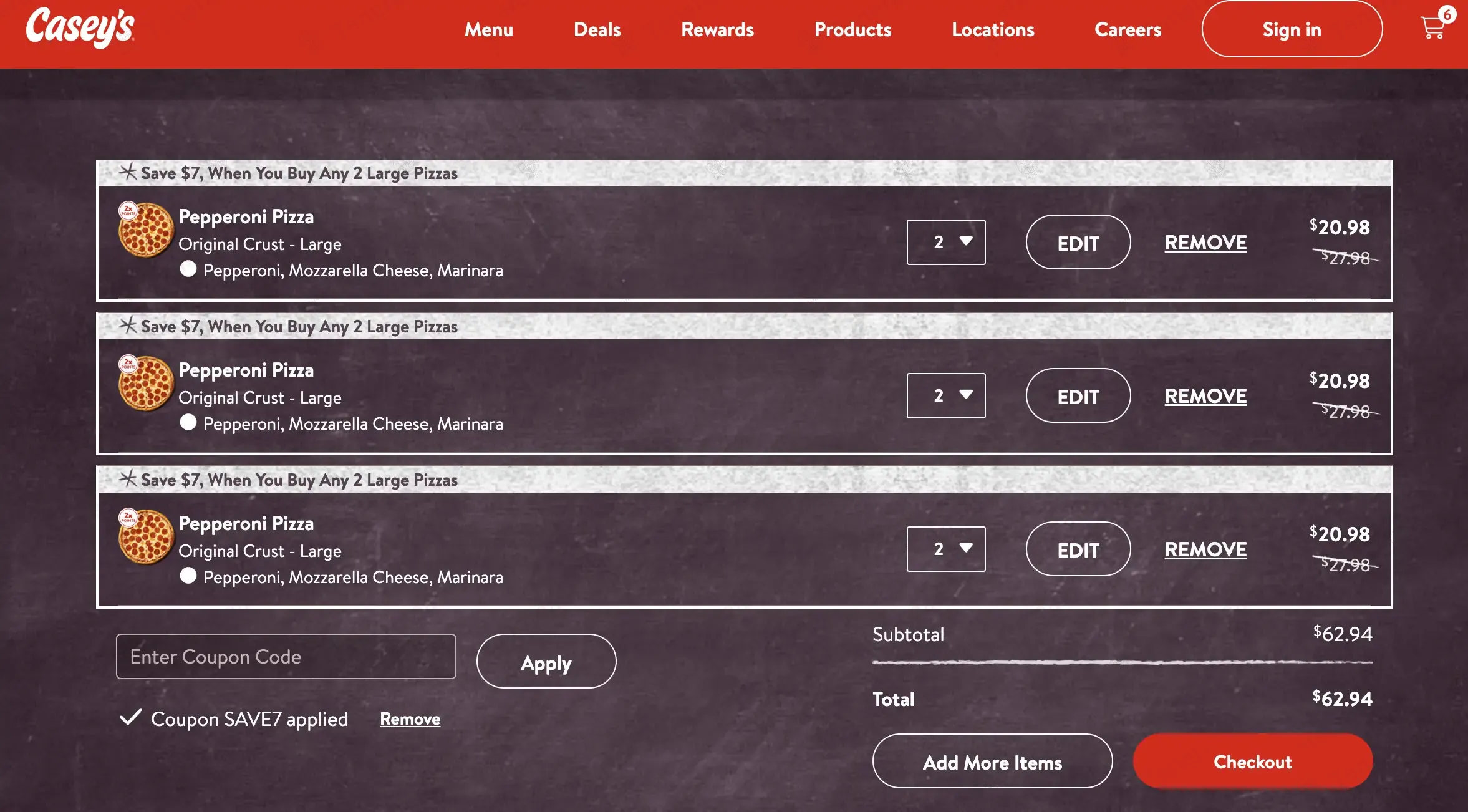Edit the second Pepperoni Pizza item

1078,396
